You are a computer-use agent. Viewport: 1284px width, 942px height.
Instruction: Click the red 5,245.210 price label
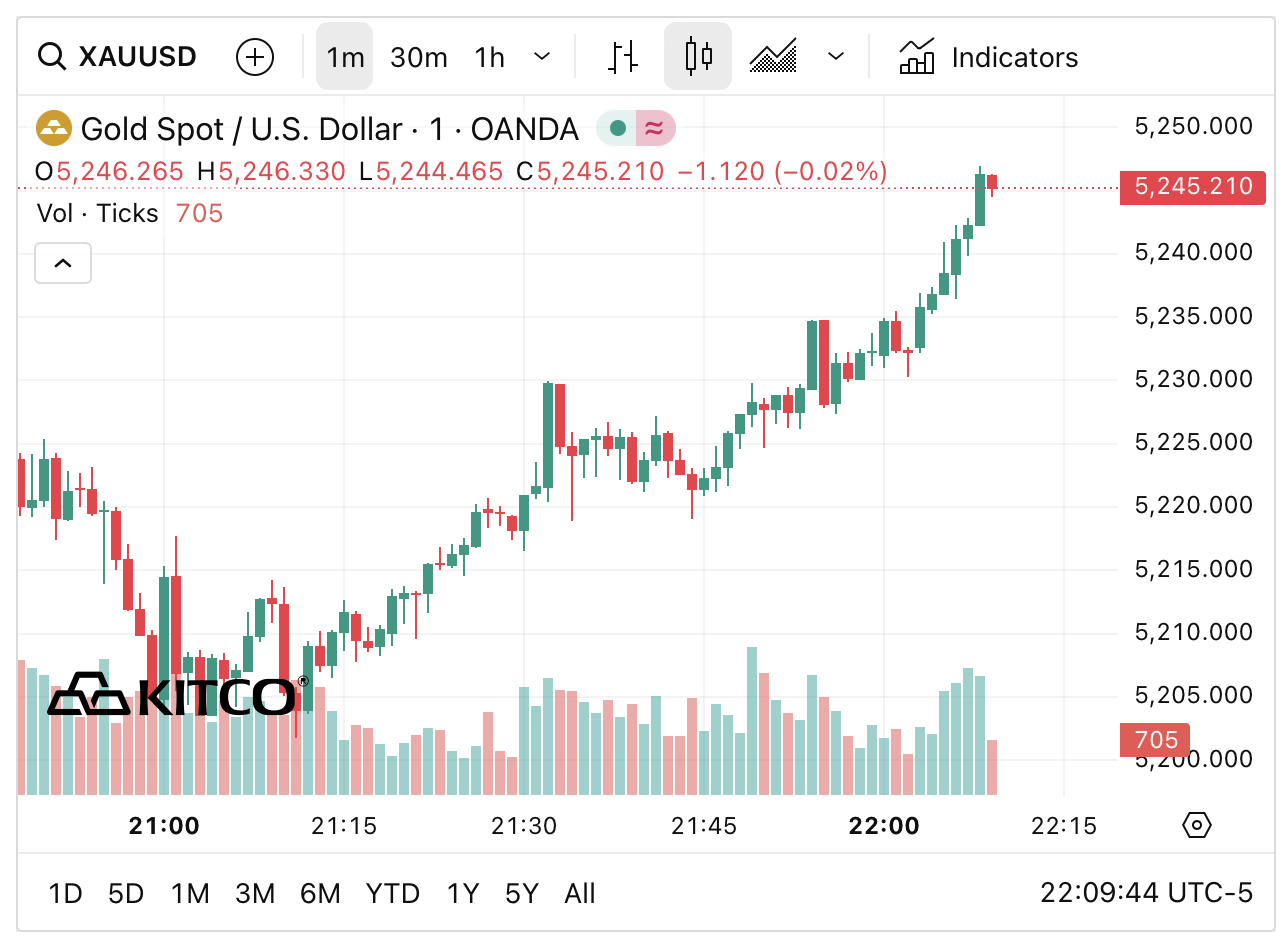tap(1192, 187)
